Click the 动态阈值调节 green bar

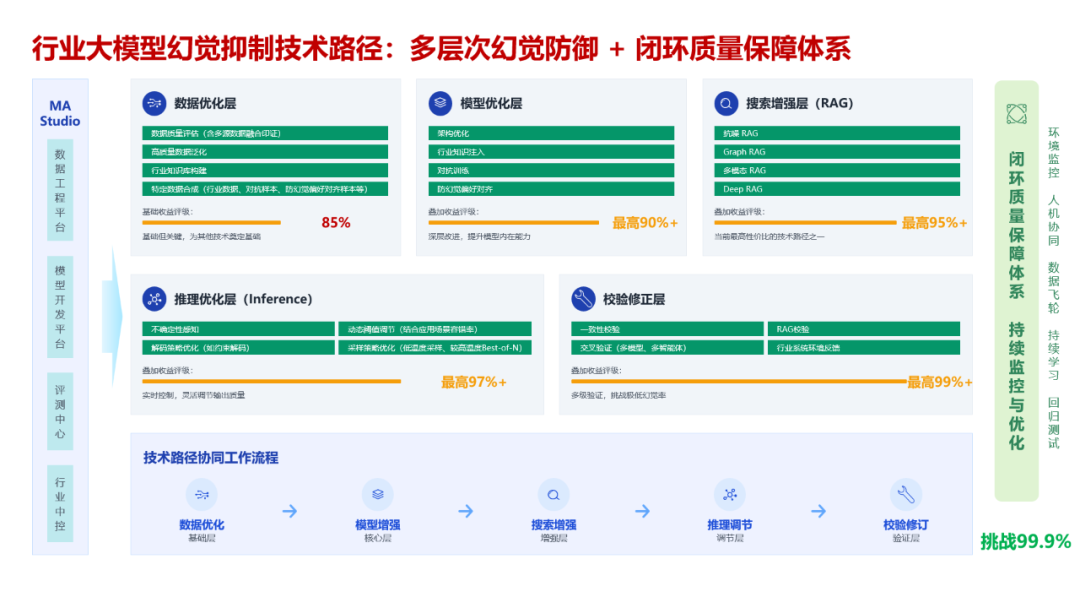(x=435, y=329)
